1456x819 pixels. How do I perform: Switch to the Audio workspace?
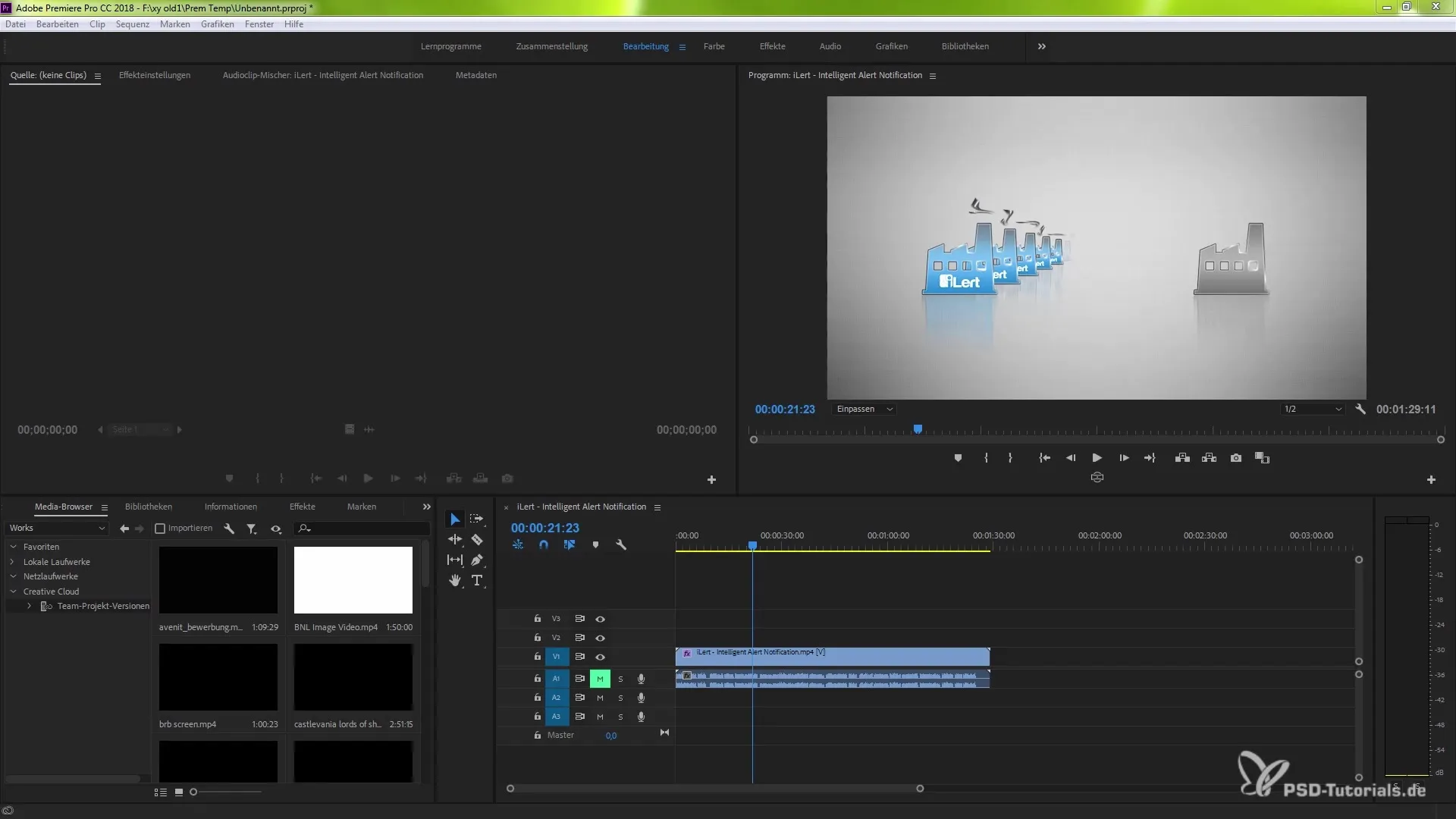pyautogui.click(x=830, y=46)
